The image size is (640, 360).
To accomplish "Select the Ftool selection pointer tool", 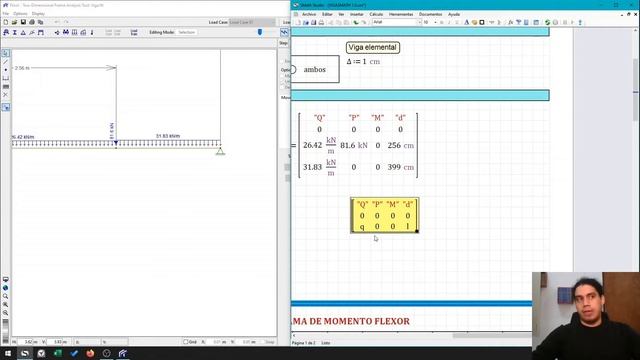I will point(5,53).
